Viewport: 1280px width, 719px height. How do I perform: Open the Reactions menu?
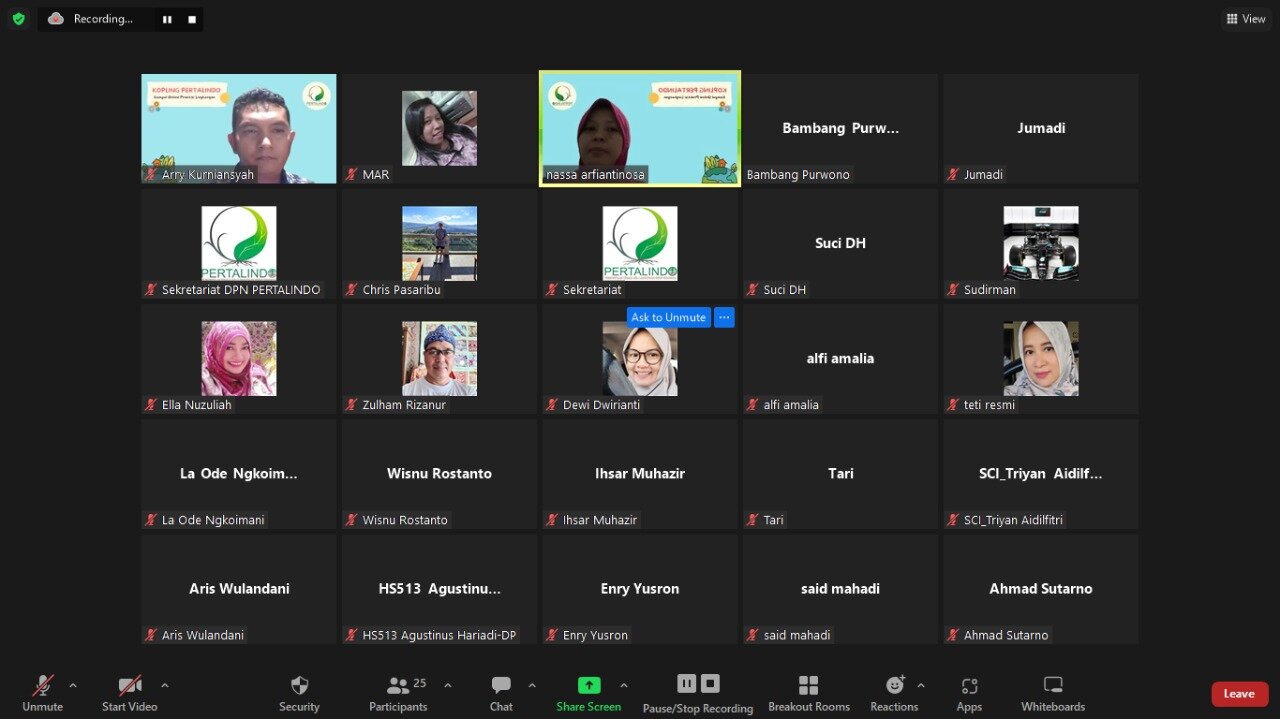pyautogui.click(x=894, y=693)
